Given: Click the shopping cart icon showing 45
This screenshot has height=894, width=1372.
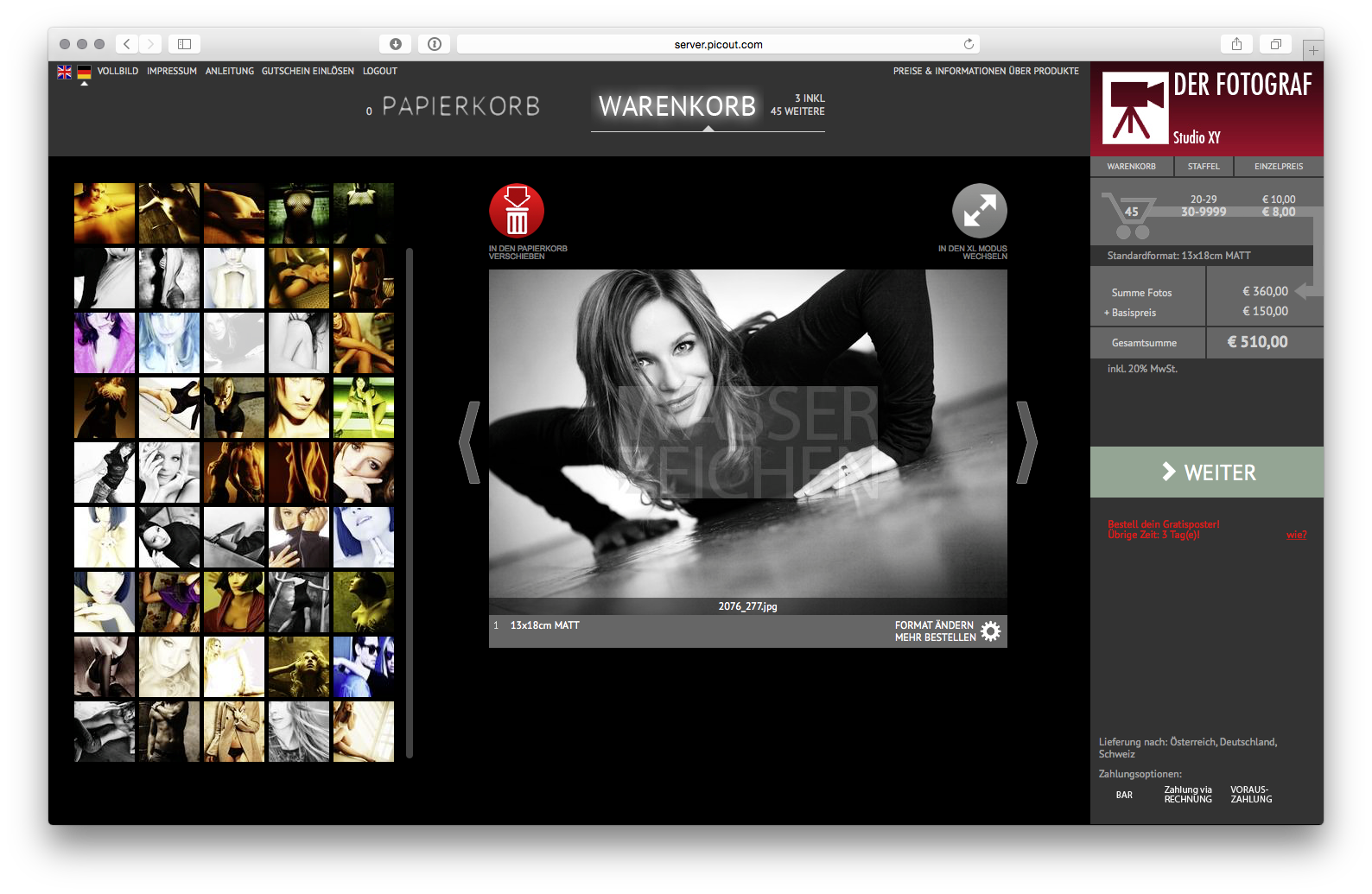Looking at the screenshot, I should (1127, 215).
